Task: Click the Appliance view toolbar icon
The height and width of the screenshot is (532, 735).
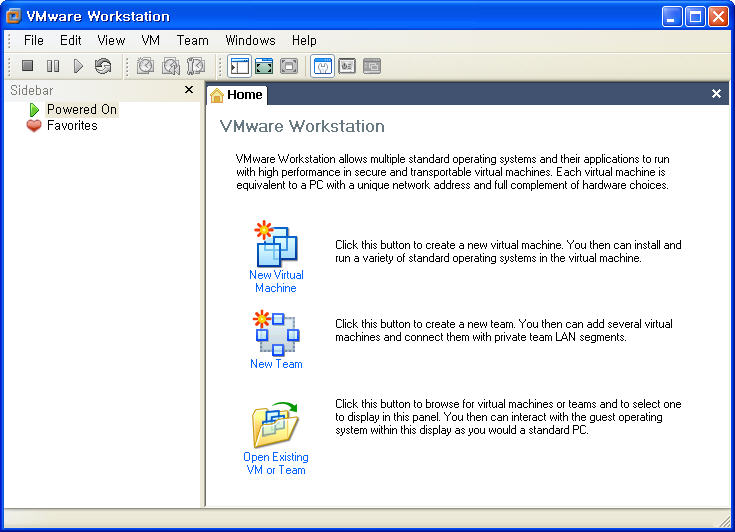Action: click(347, 66)
